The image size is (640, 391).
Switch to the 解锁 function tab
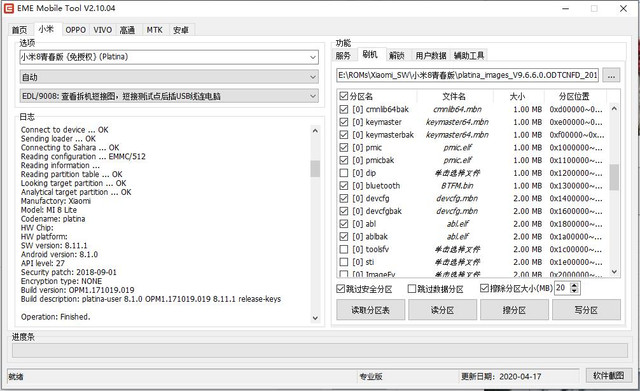pyautogui.click(x=397, y=56)
